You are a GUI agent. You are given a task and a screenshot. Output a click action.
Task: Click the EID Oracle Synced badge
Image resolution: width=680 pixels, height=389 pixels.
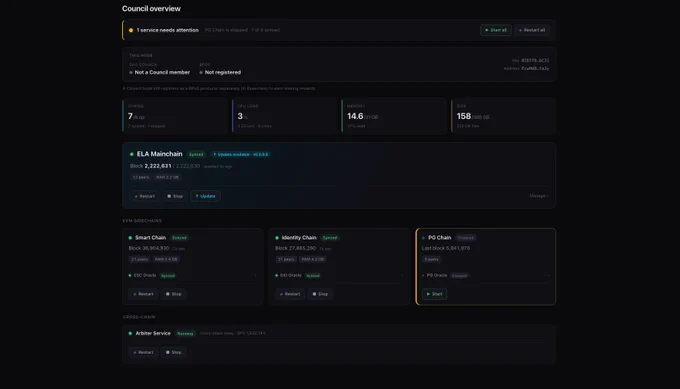pos(313,276)
